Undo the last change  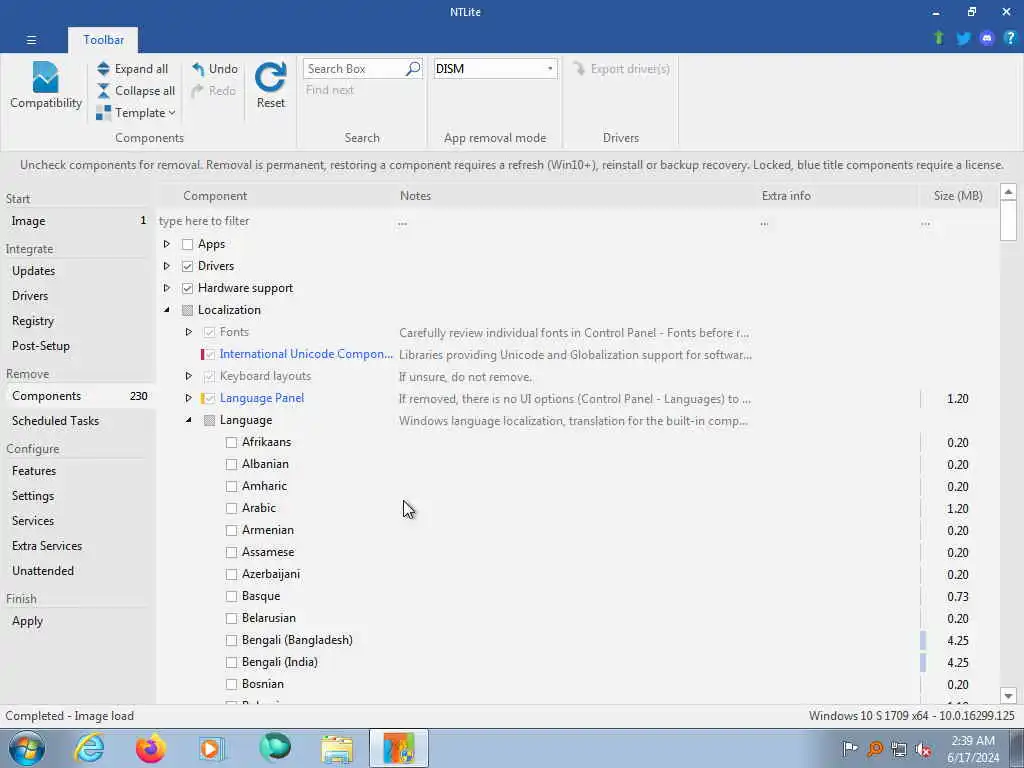click(215, 69)
